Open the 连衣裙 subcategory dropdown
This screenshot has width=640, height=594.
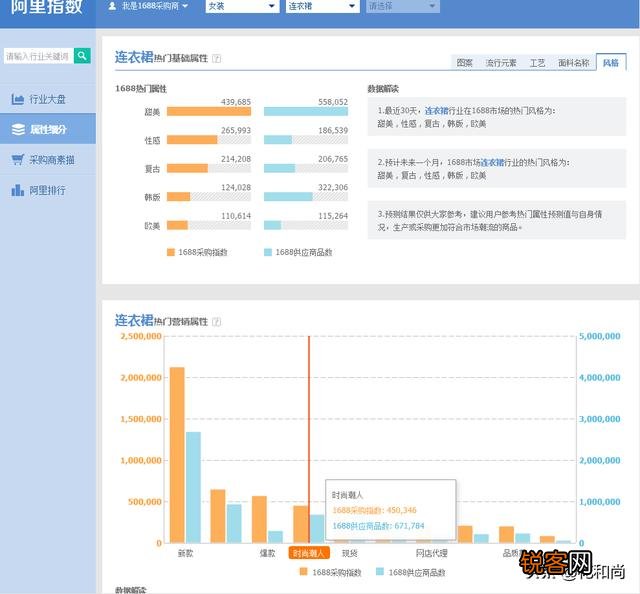click(x=322, y=6)
